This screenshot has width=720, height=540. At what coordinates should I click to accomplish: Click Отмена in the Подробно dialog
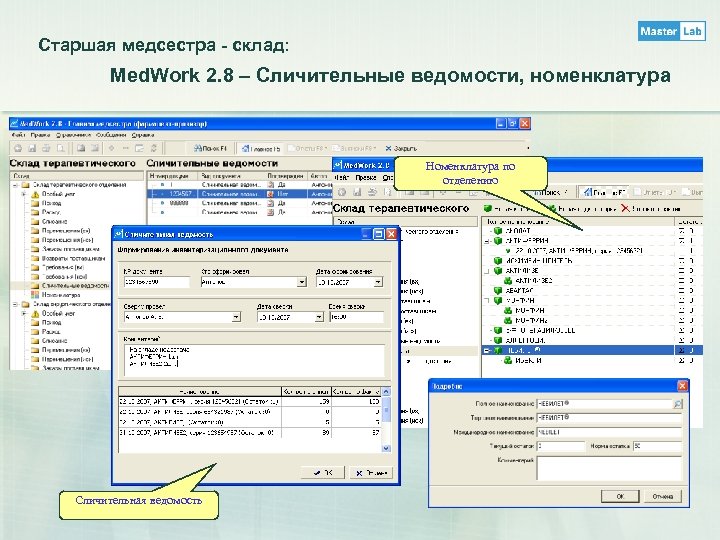(x=663, y=496)
